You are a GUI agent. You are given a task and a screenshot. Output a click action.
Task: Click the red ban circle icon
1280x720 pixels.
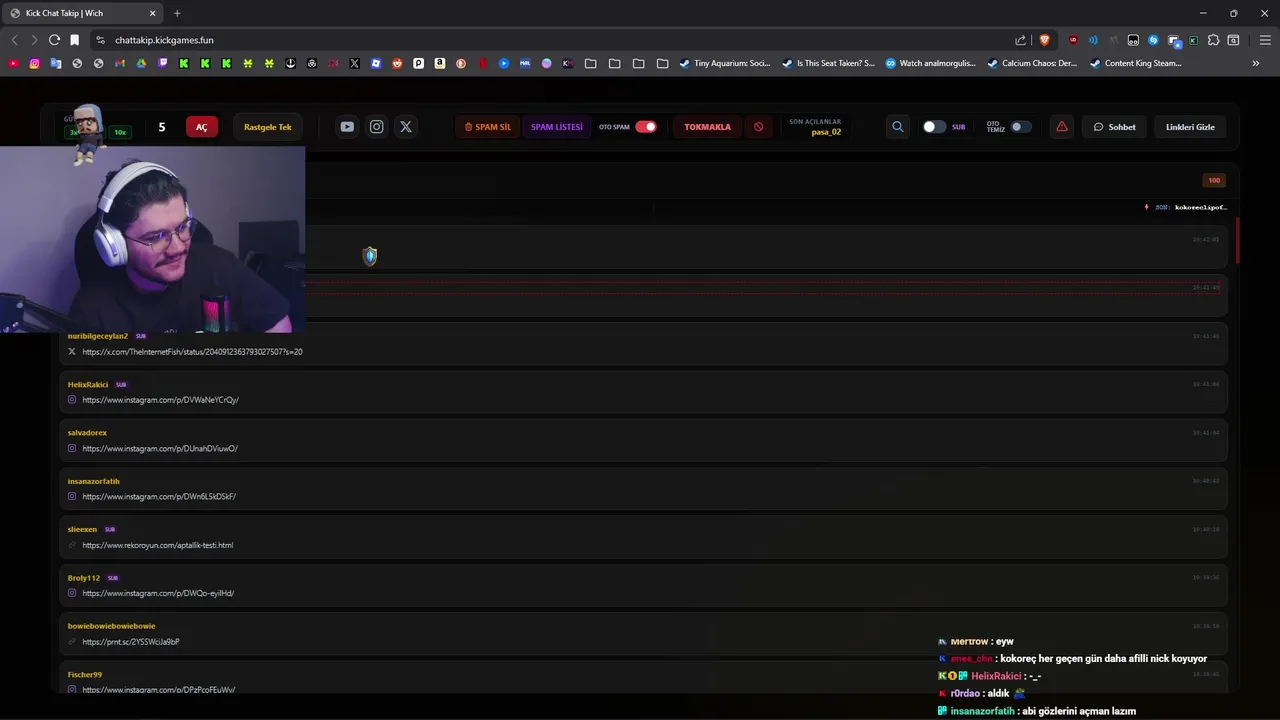758,127
